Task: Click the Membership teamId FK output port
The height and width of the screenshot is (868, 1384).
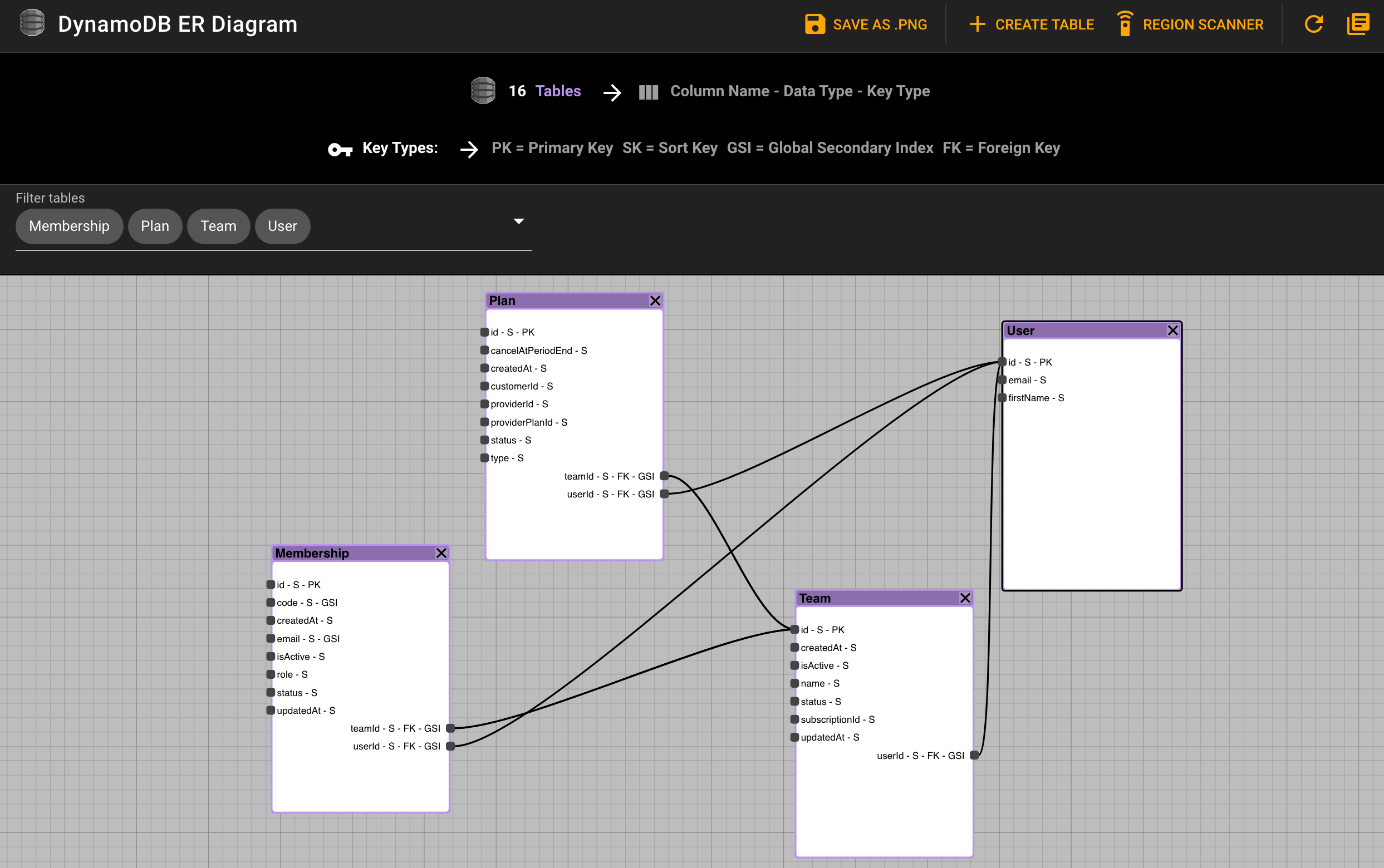Action: click(x=451, y=728)
